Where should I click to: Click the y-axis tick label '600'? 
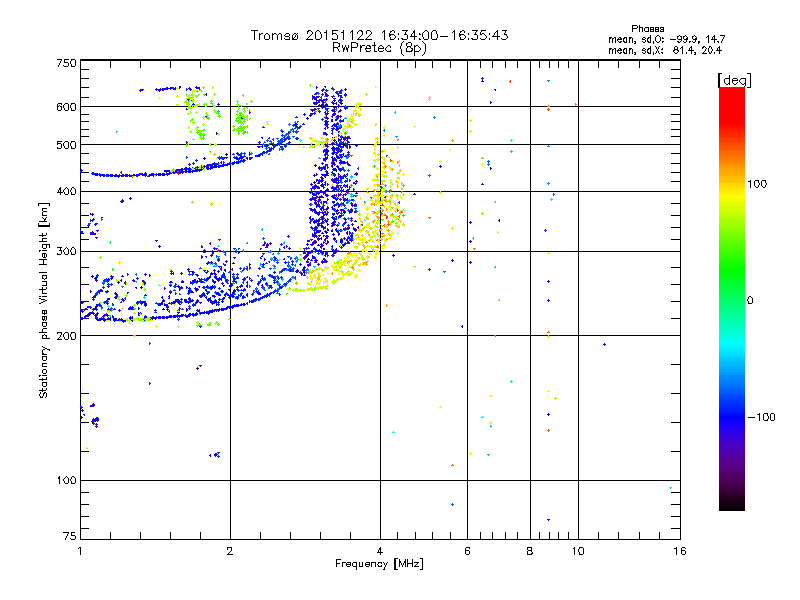point(66,107)
